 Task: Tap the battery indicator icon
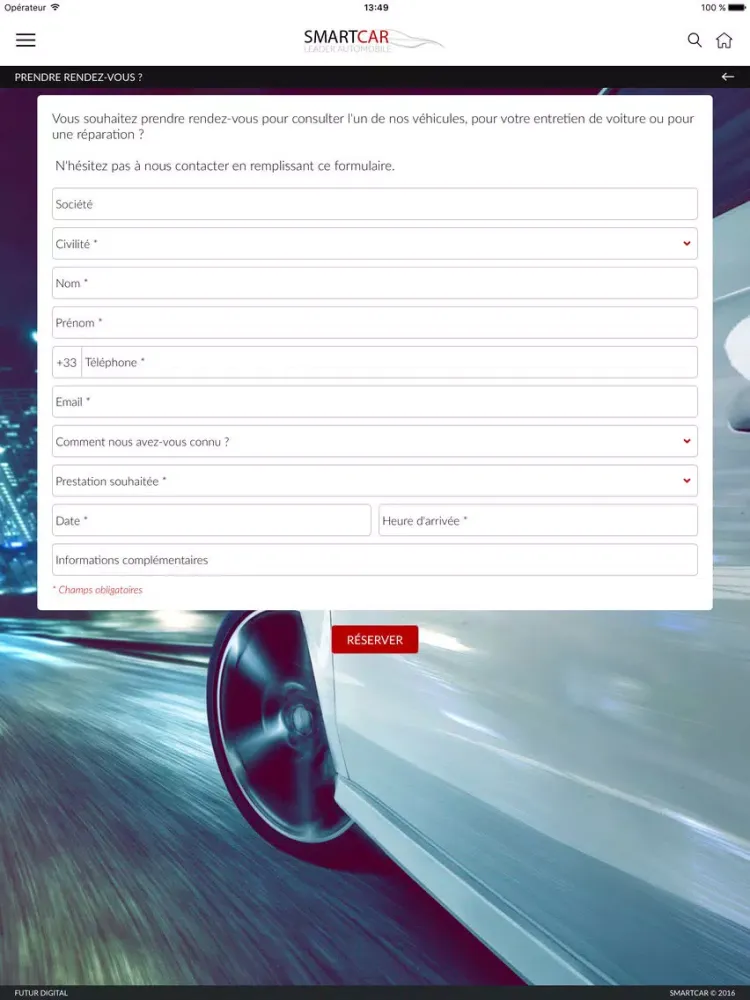(x=737, y=8)
